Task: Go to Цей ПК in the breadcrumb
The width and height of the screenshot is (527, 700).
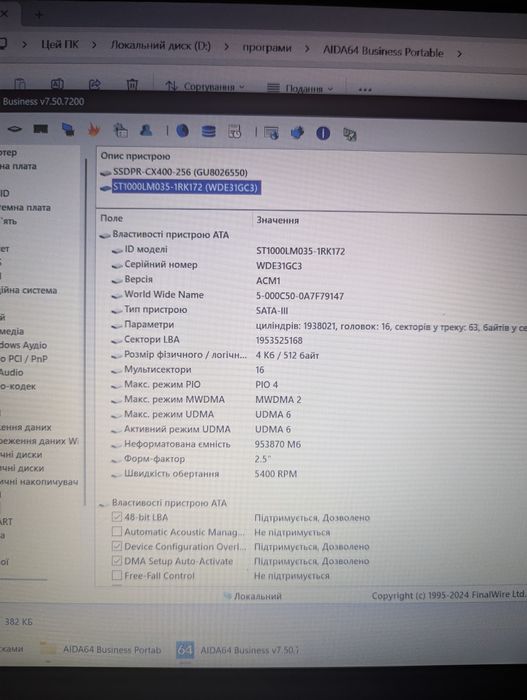Action: (60, 44)
